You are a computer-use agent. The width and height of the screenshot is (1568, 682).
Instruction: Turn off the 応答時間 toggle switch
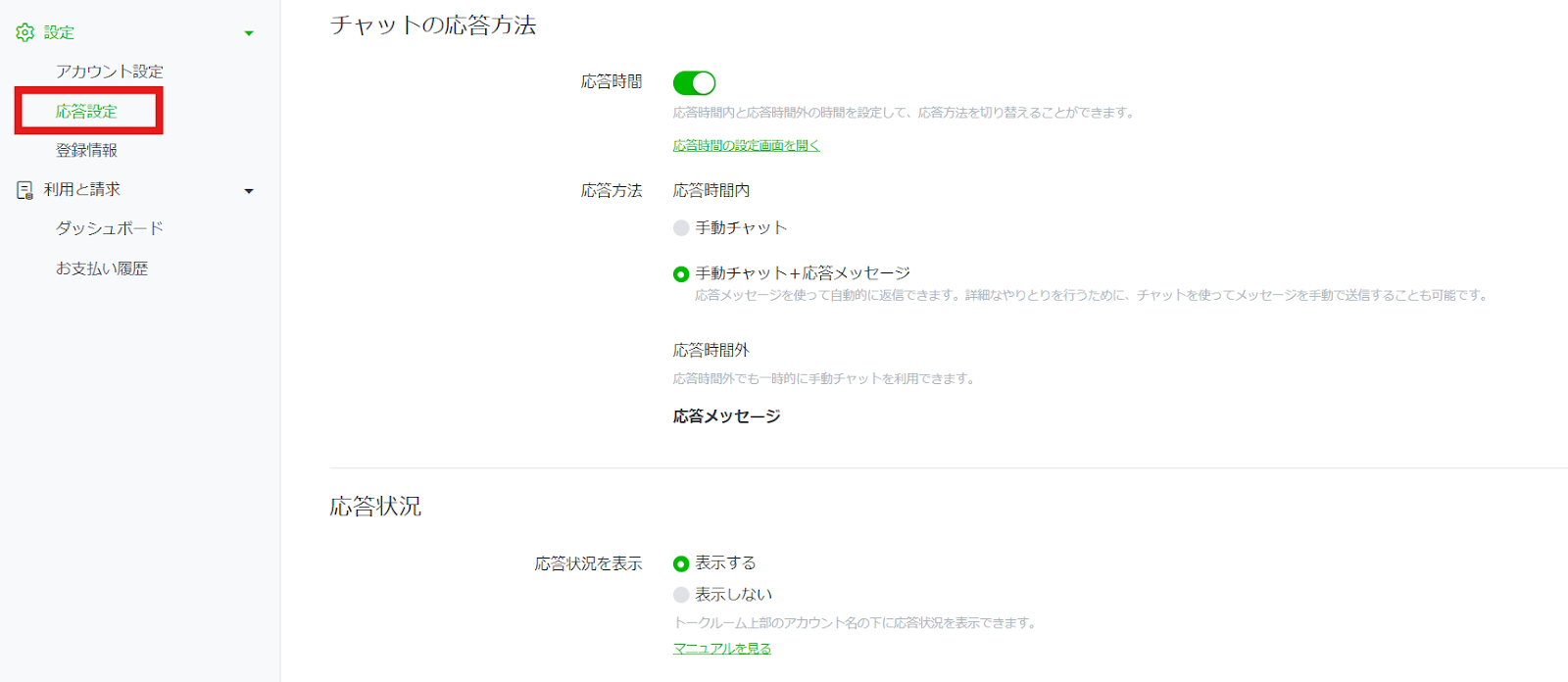(x=694, y=83)
